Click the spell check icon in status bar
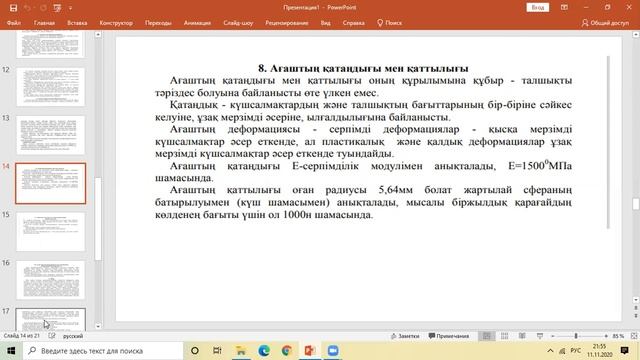The height and width of the screenshot is (360, 640). (x=52, y=336)
